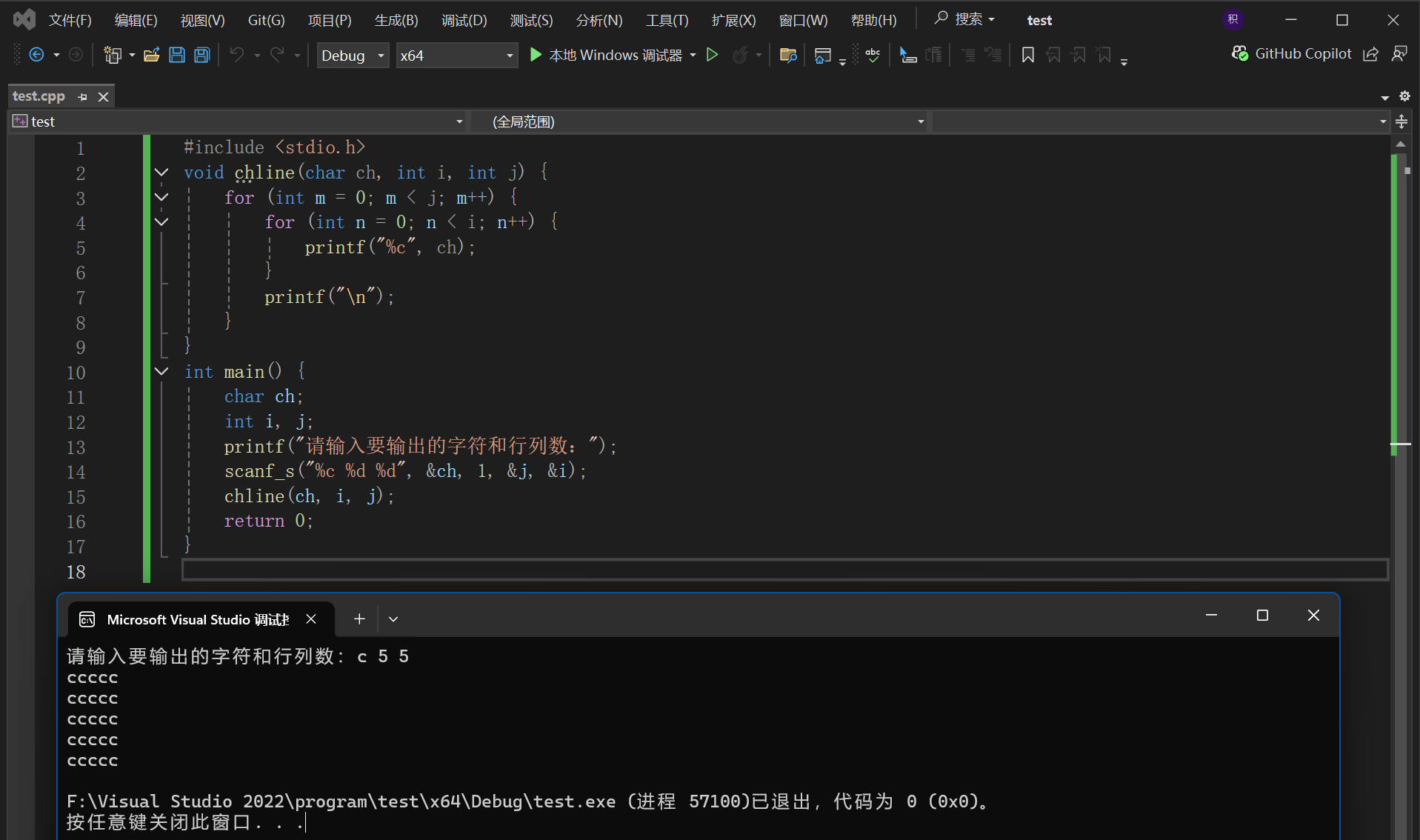
Task: Open the Git(G) menu
Action: pyautogui.click(x=267, y=20)
